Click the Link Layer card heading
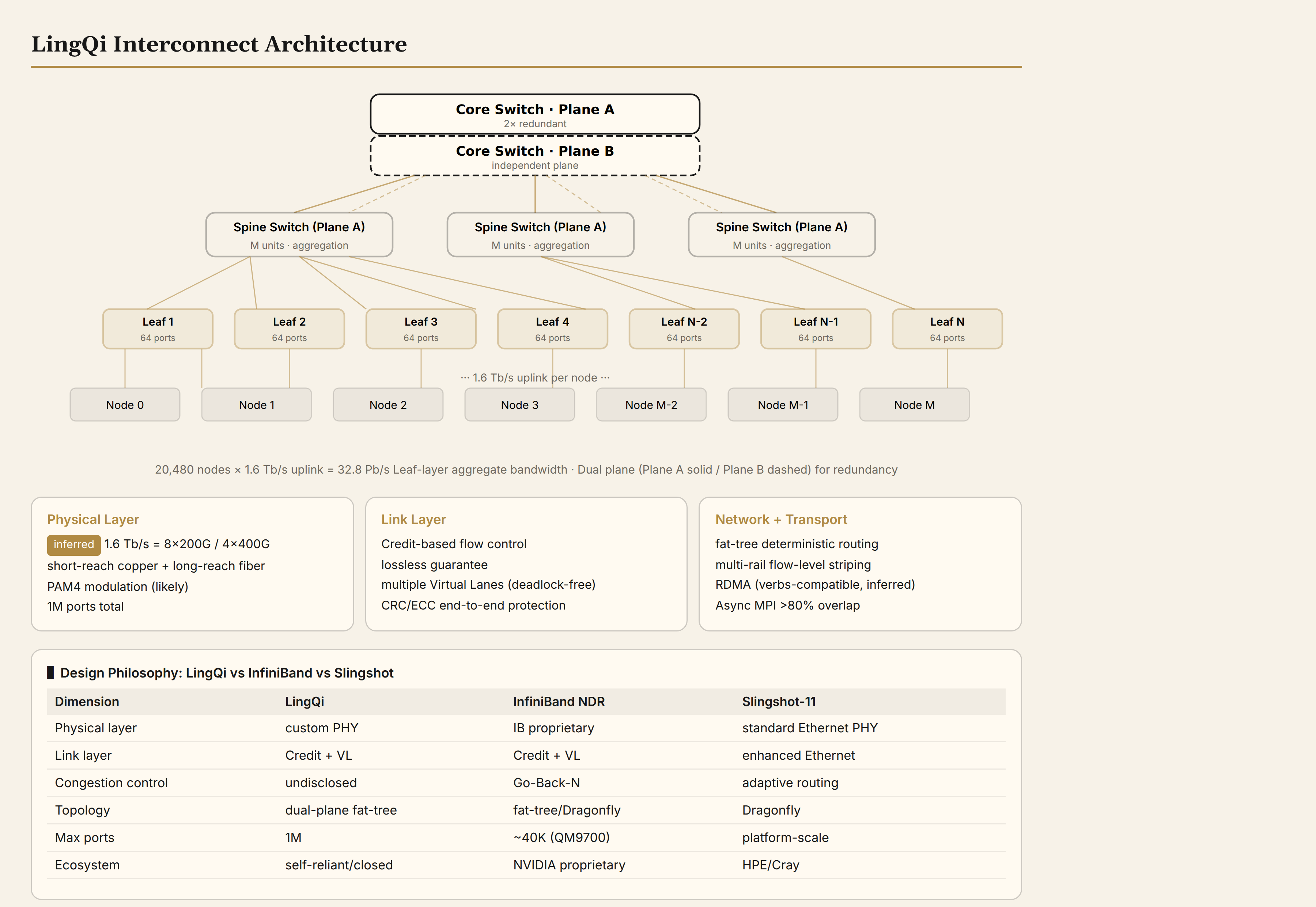This screenshot has width=1316, height=907. click(413, 519)
